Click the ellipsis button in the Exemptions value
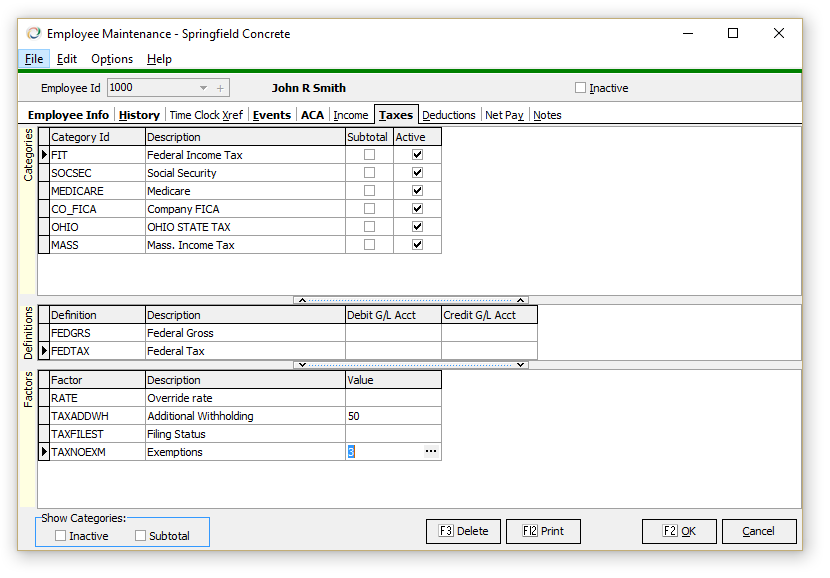This screenshot has width=830, height=578. point(431,452)
